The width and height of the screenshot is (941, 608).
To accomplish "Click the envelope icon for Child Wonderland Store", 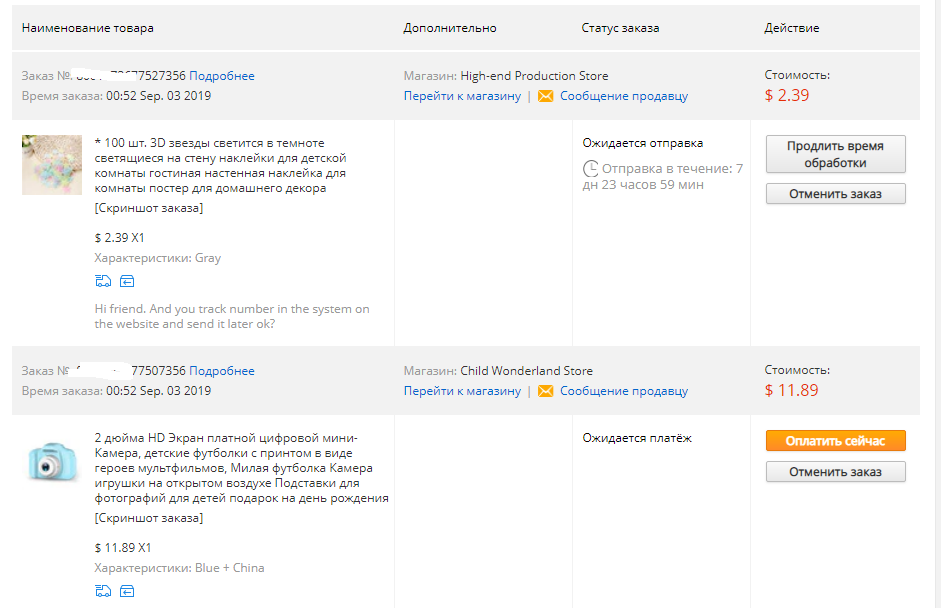I will [546, 391].
